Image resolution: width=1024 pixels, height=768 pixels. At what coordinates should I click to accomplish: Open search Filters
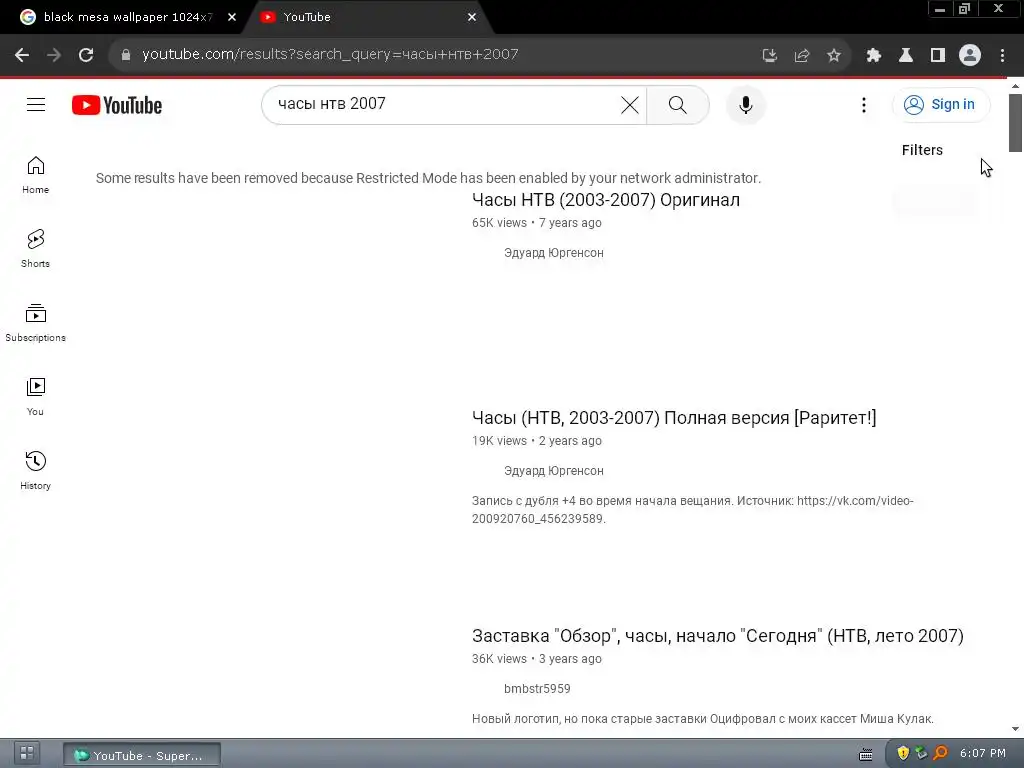point(922,150)
